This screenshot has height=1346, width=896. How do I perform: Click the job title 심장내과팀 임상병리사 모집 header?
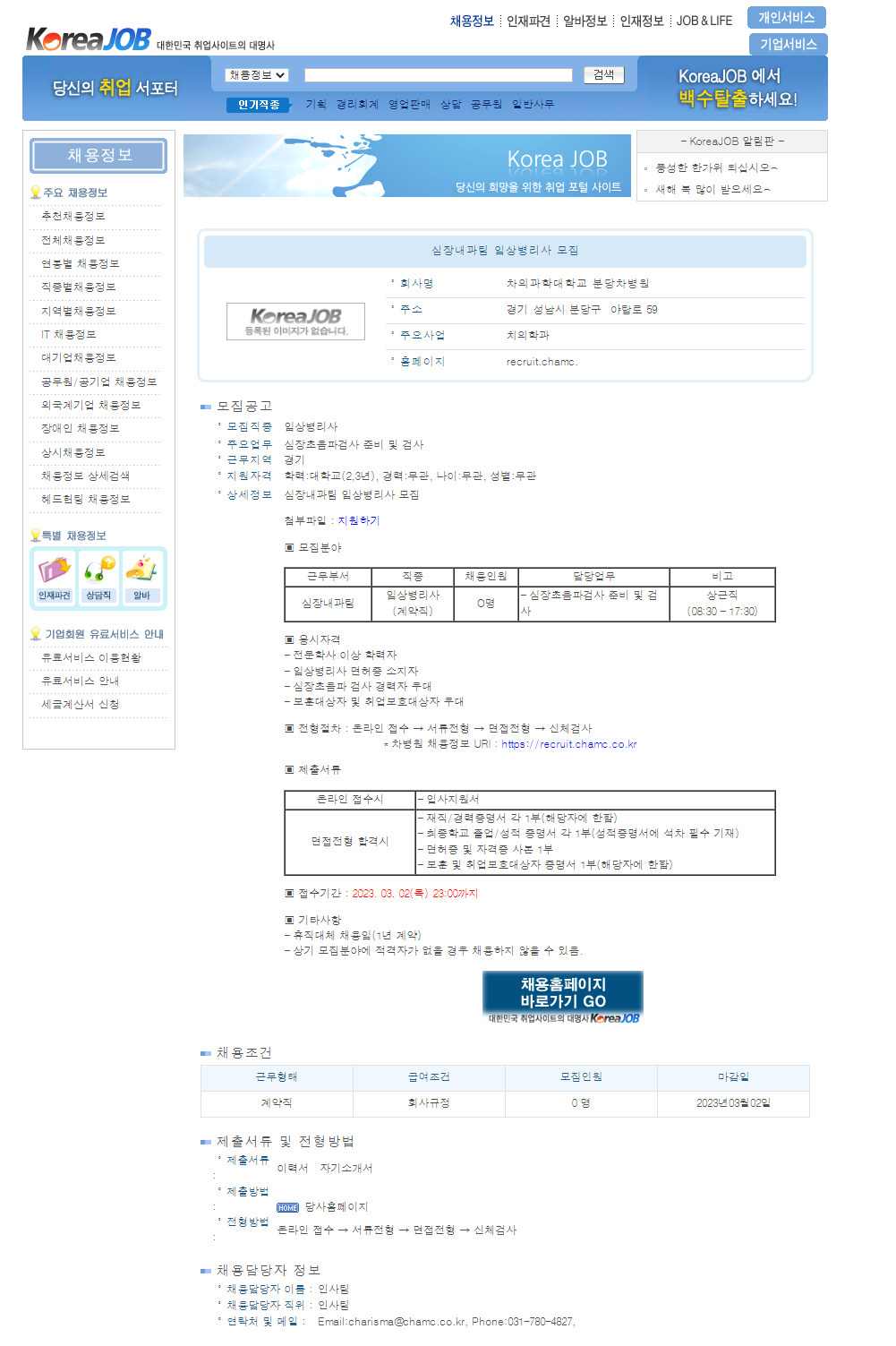coord(505,250)
